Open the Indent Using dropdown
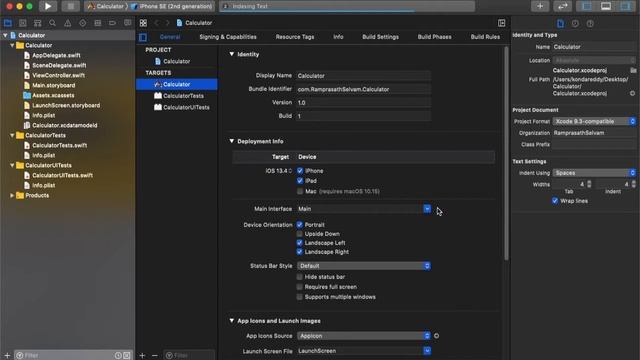 pyautogui.click(x=594, y=173)
